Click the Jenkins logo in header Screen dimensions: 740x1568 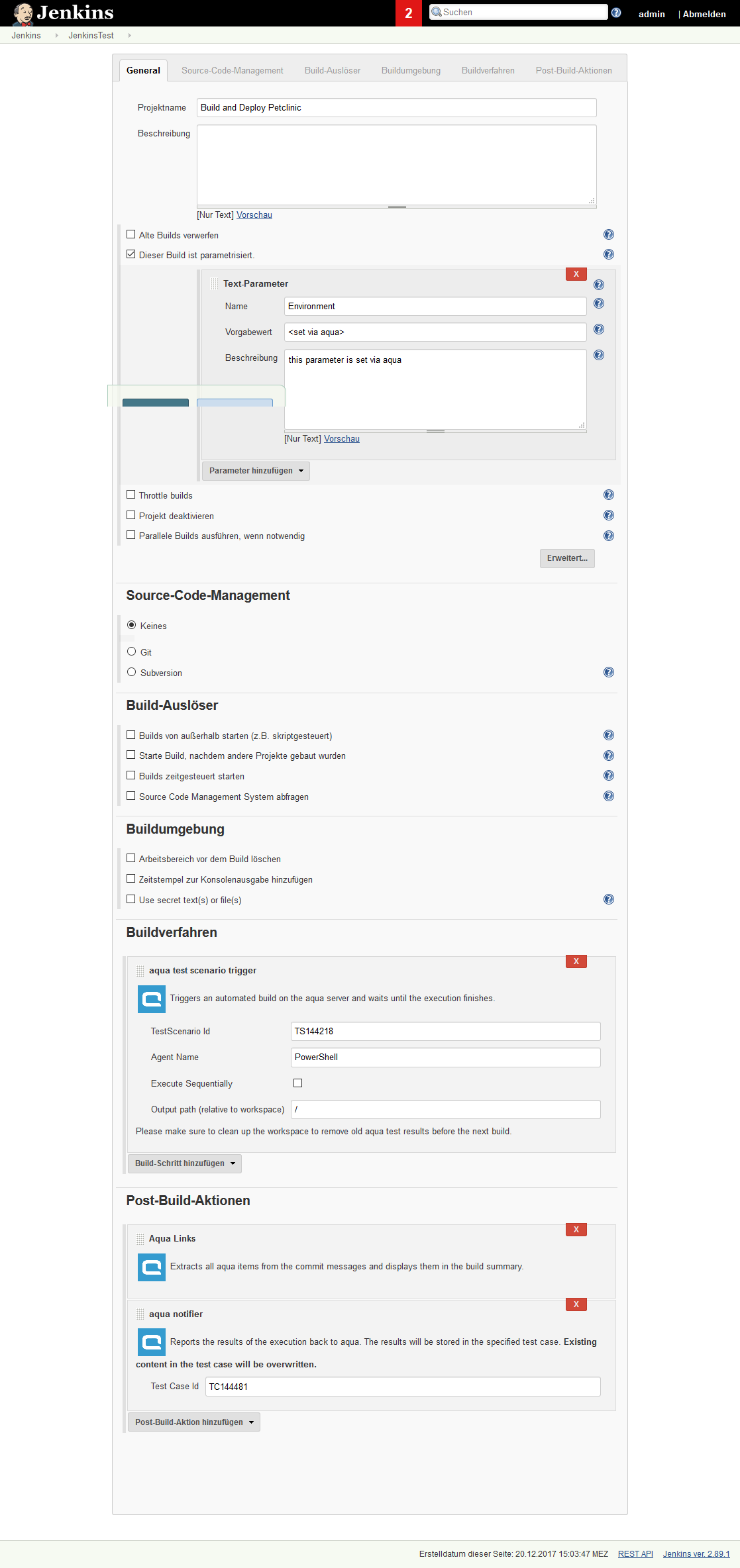[63, 13]
